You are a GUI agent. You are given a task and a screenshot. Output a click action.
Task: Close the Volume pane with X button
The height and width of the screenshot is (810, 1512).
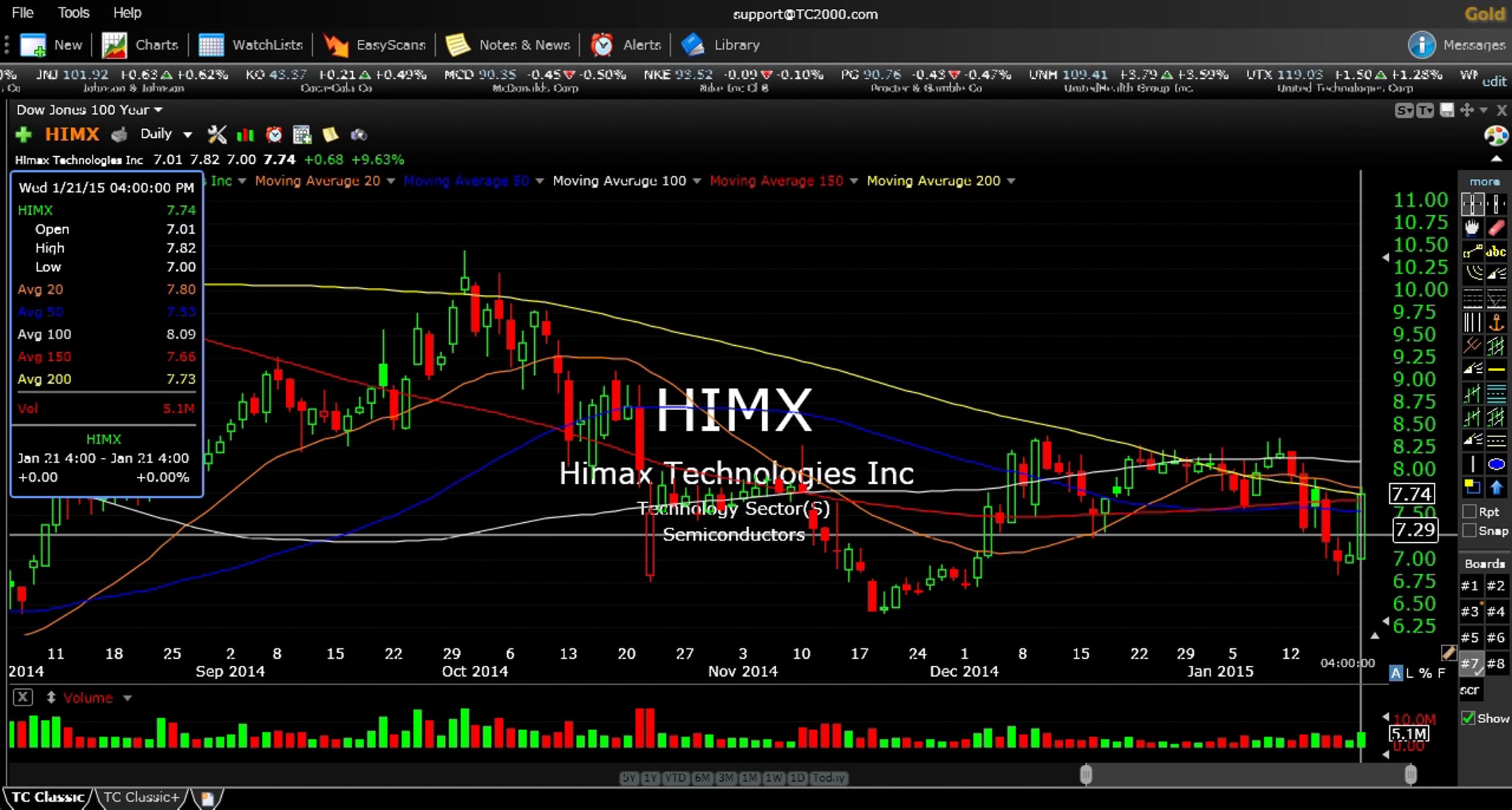23,697
